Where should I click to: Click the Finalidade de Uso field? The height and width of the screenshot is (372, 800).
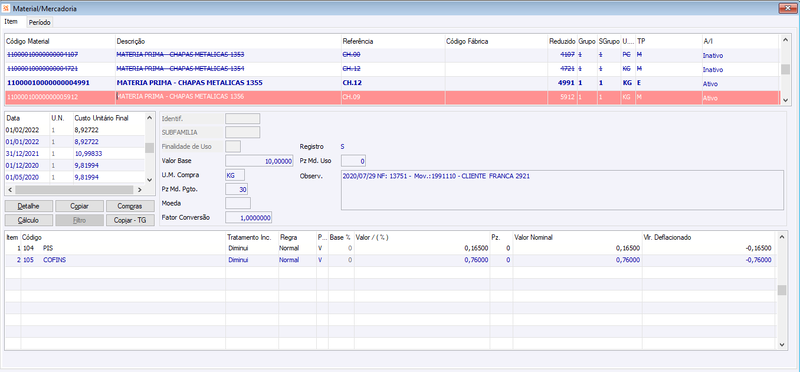pyautogui.click(x=233, y=147)
